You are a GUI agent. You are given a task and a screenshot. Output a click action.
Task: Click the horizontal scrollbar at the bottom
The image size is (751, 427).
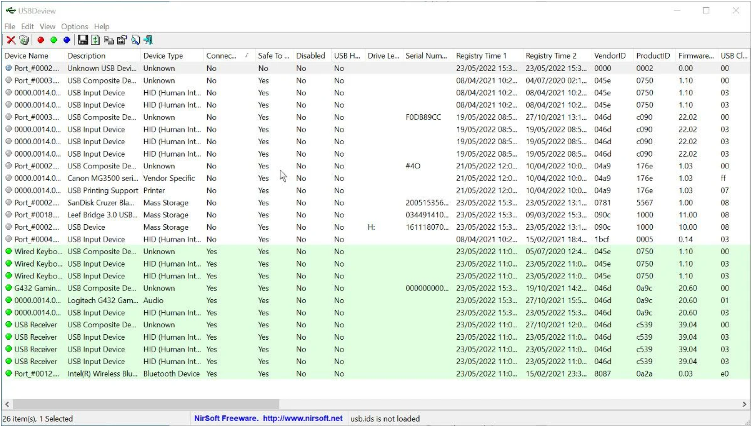(150, 404)
